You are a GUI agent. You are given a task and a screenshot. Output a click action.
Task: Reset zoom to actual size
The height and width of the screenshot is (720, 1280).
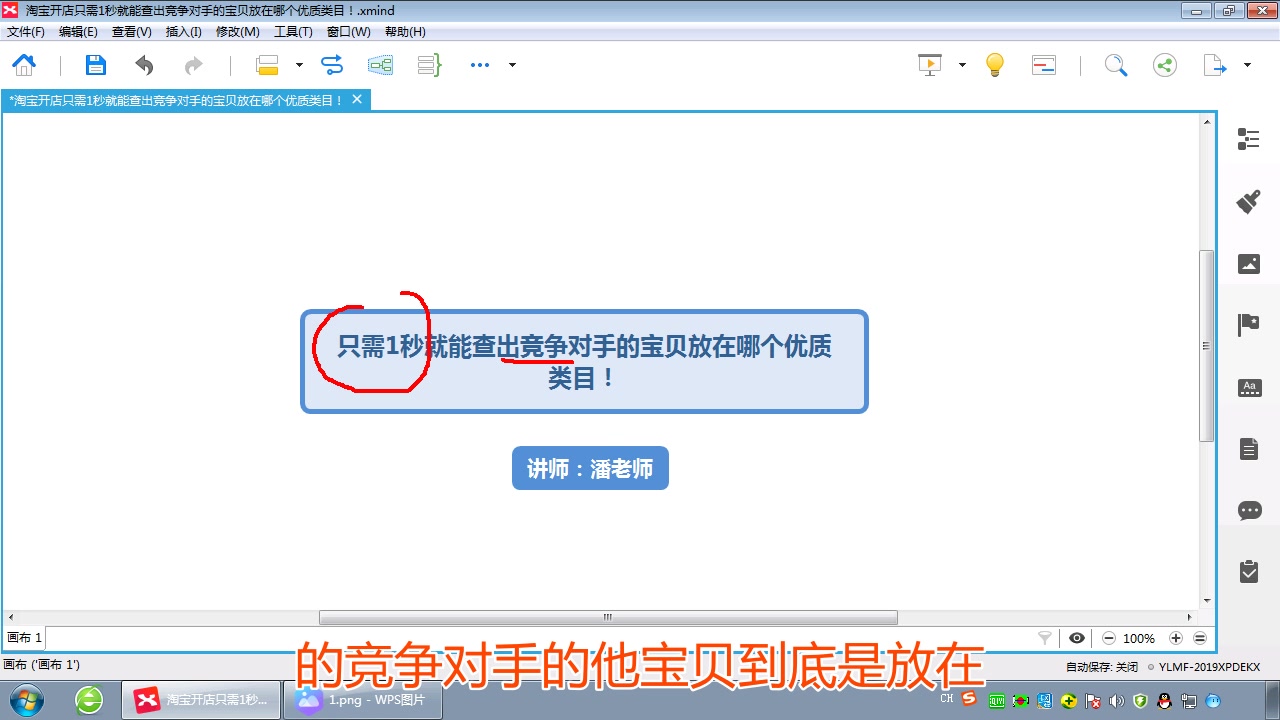click(x=1200, y=638)
